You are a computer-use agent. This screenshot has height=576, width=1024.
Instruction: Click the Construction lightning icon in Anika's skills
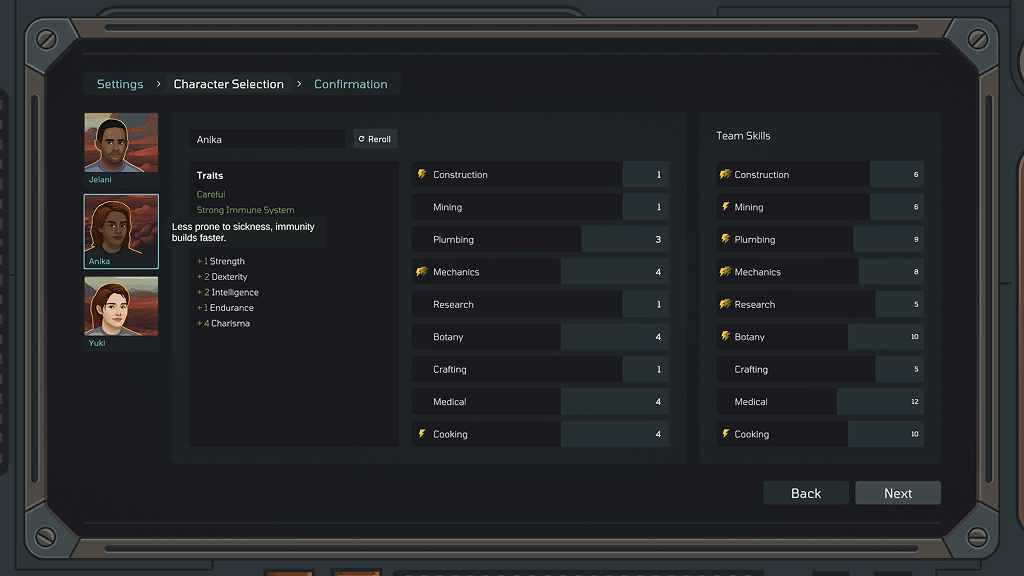422,174
